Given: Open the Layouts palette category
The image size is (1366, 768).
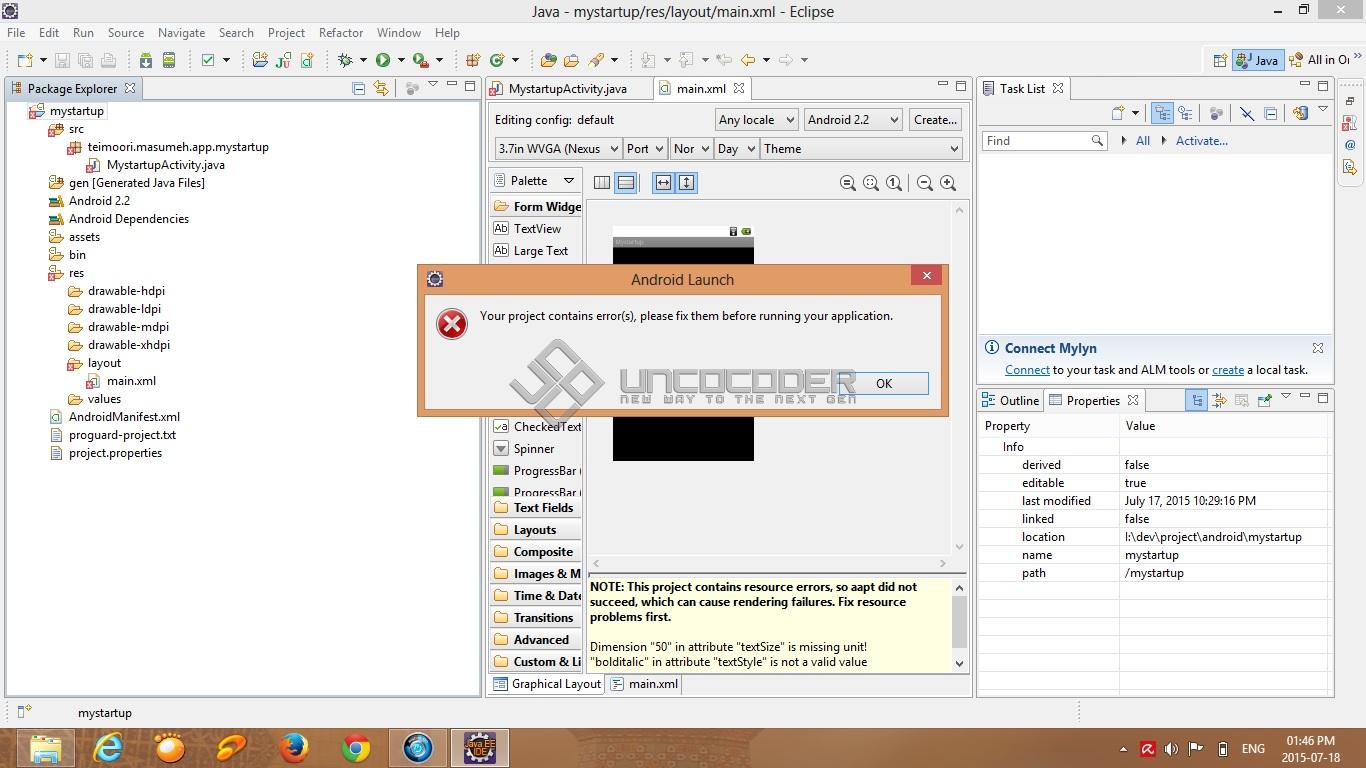Looking at the screenshot, I should pos(536,530).
